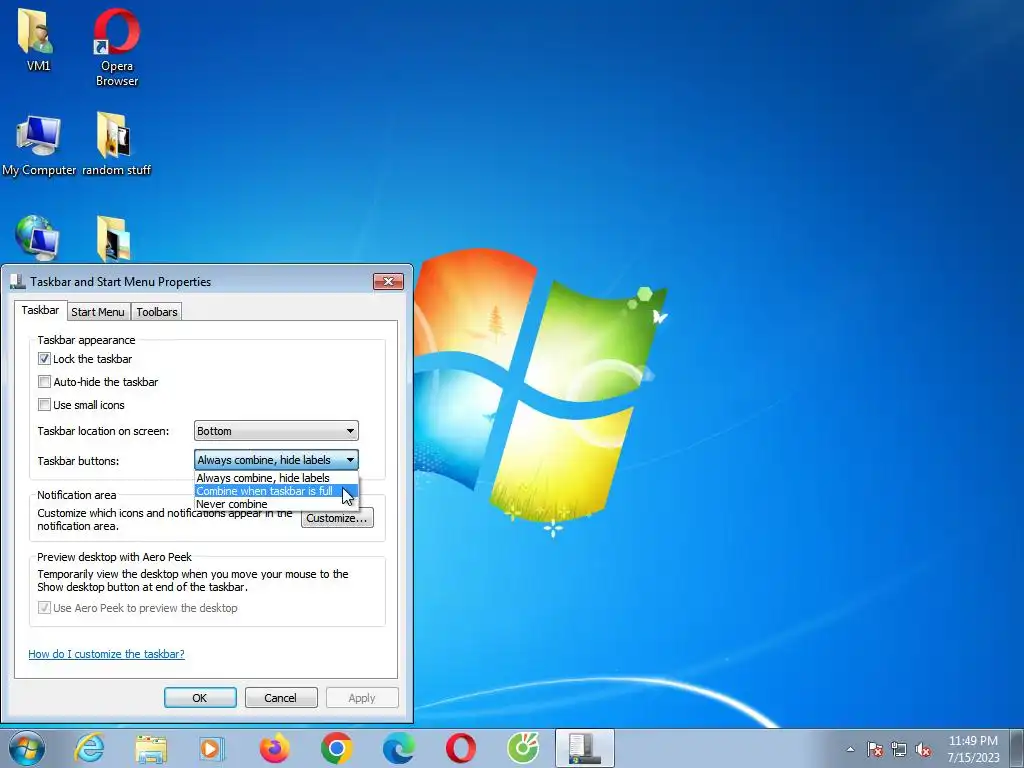
Task: Open the Windows Start orb
Action: (x=26, y=748)
